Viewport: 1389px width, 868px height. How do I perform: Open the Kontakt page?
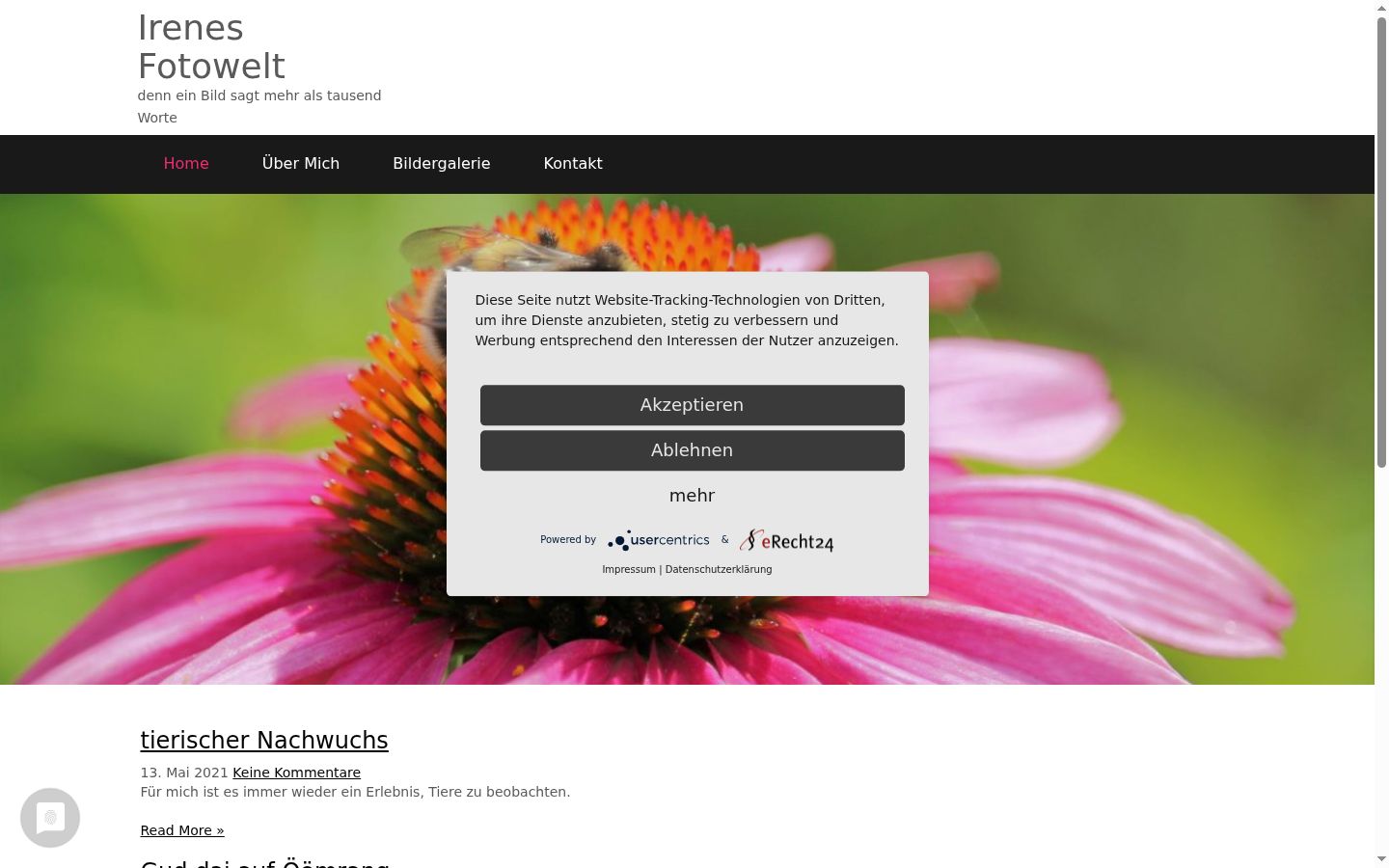coord(573,164)
